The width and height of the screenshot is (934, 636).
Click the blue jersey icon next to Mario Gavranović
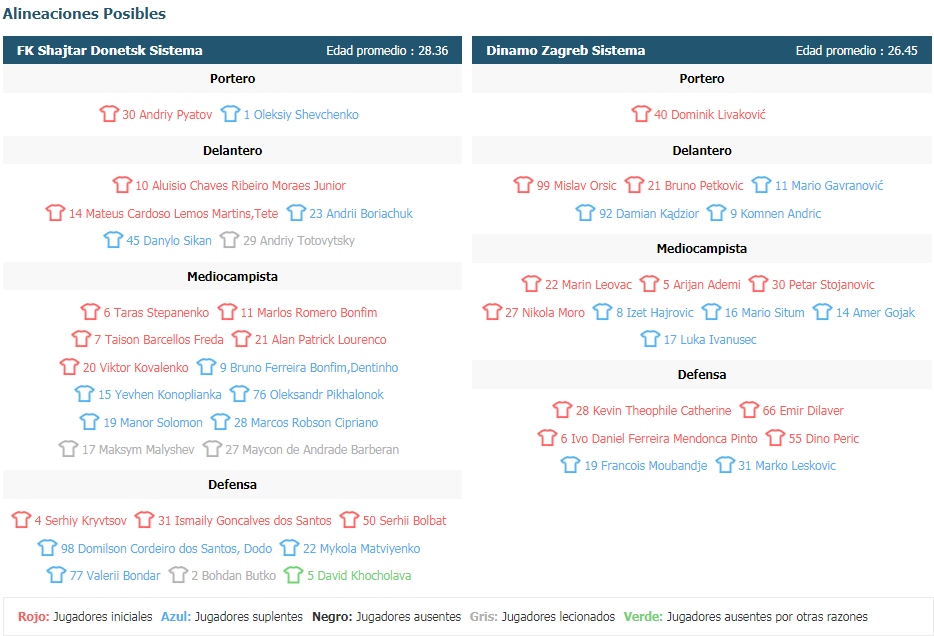[x=761, y=185]
